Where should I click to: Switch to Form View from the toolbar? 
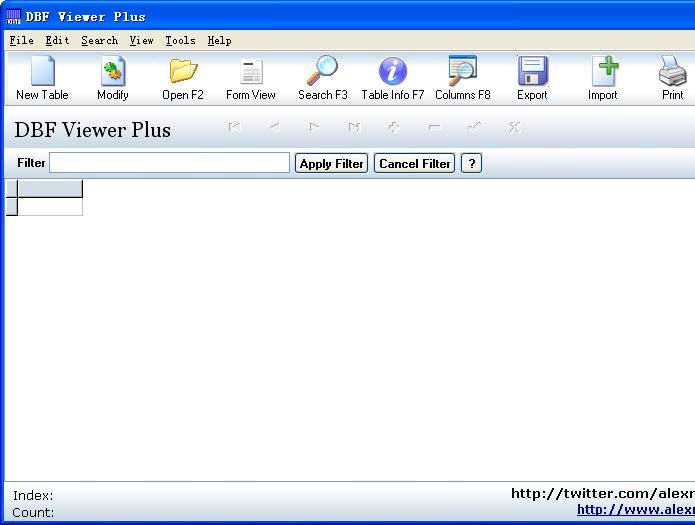(x=251, y=78)
